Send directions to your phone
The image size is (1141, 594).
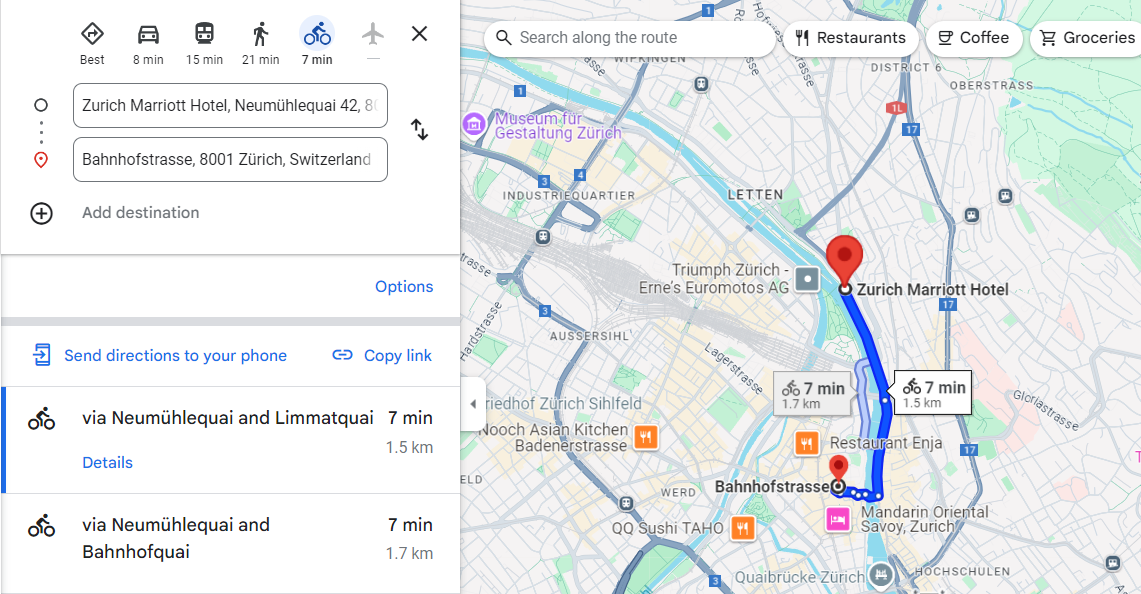[160, 355]
